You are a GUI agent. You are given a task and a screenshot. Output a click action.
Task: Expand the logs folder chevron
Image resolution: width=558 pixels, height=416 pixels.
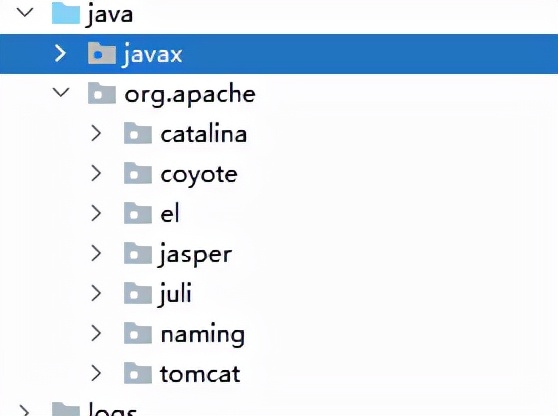point(24,410)
